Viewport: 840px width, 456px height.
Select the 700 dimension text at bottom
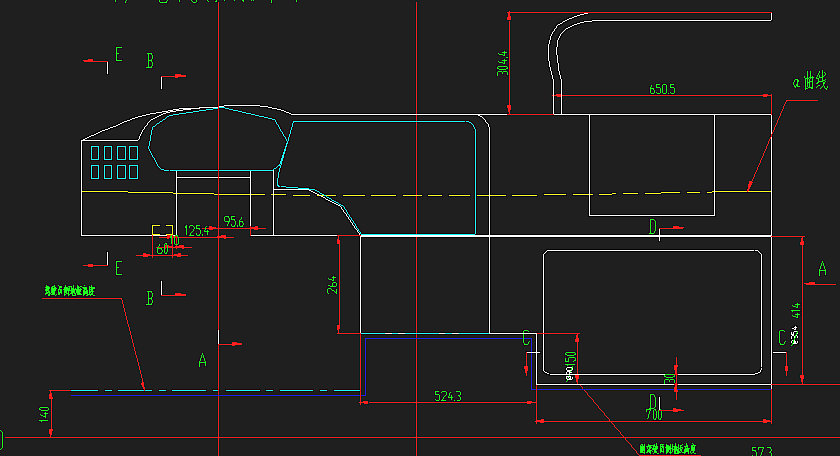click(x=653, y=414)
